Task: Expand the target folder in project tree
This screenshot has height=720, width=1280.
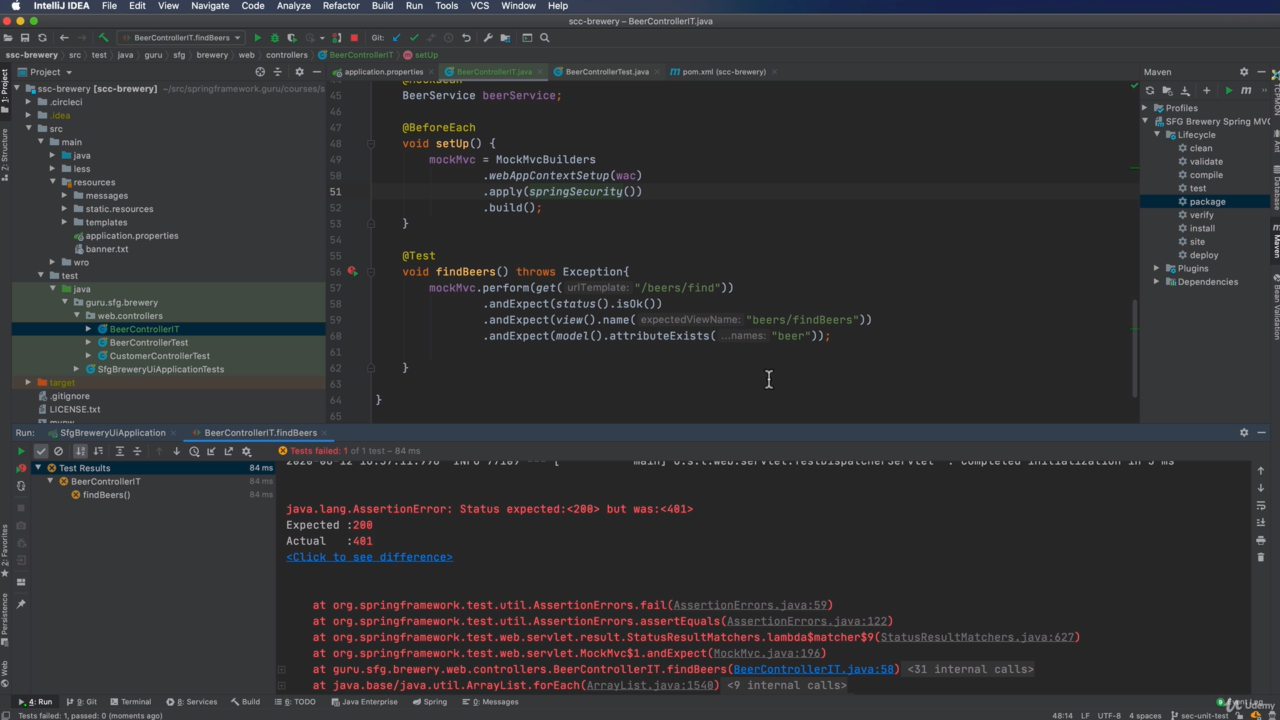Action: click(x=28, y=382)
